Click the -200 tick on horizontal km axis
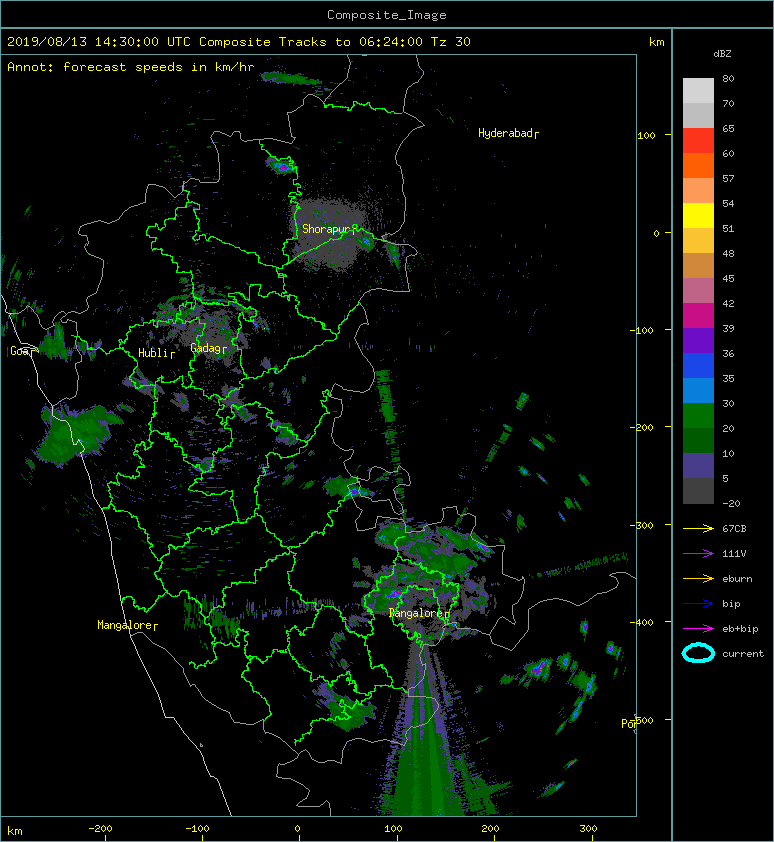 (100, 829)
